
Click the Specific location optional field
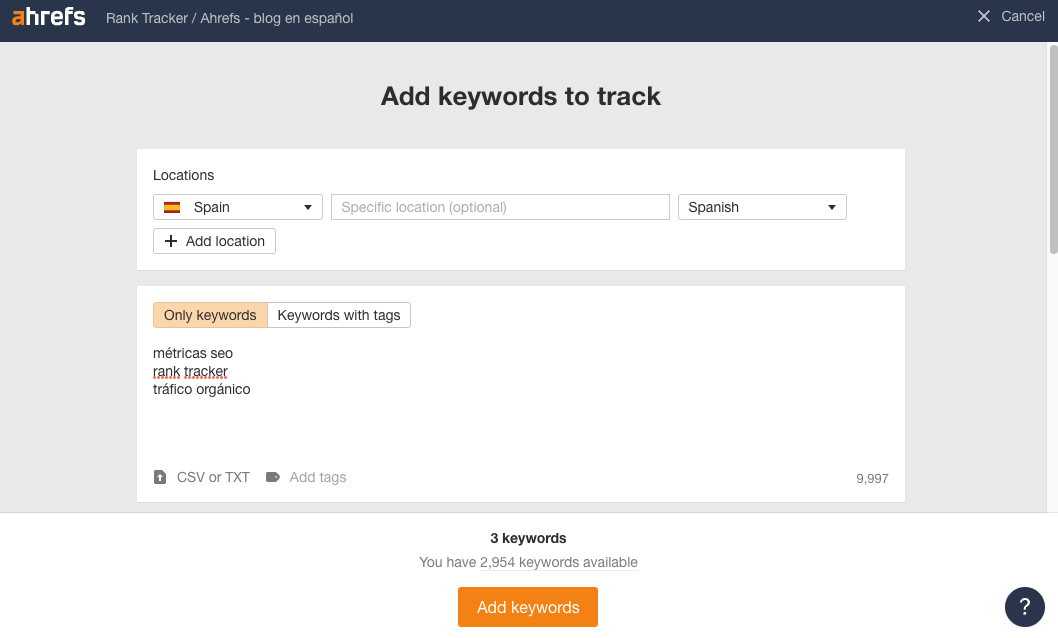pyautogui.click(x=500, y=207)
